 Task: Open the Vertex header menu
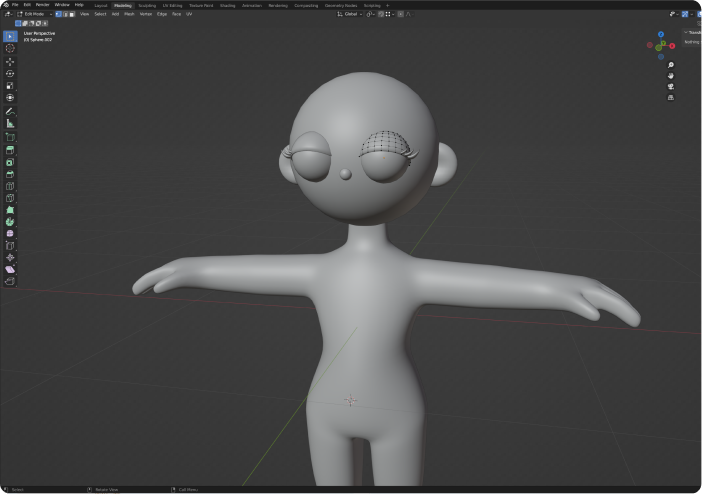pyautogui.click(x=146, y=14)
